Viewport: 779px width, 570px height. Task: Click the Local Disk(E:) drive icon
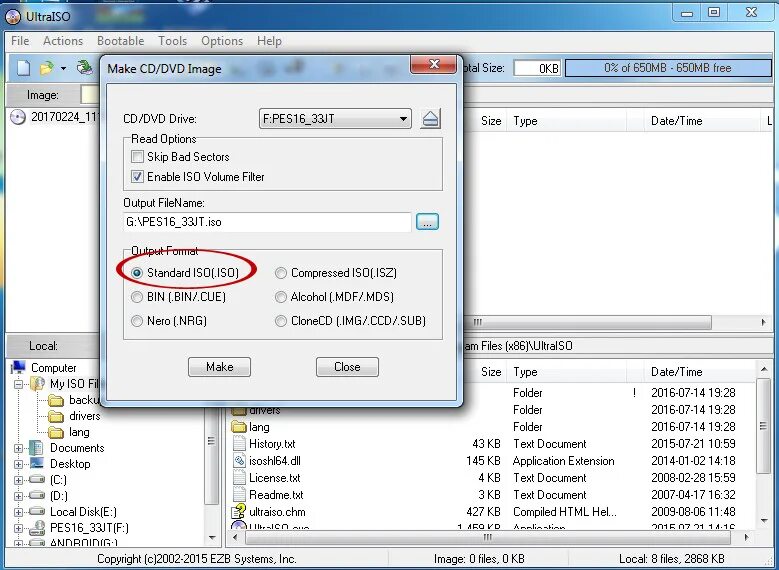[x=37, y=511]
